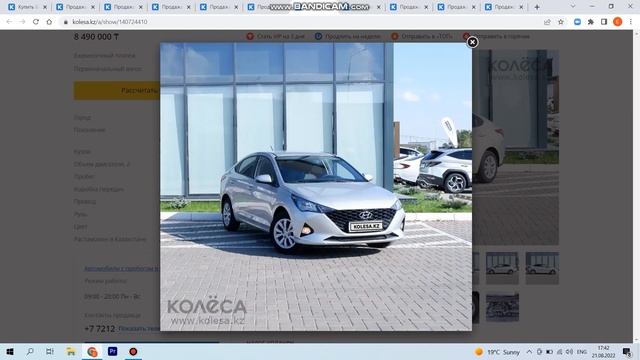Image resolution: width=640 pixels, height=360 pixels.
Task: Bookmark this page with the star
Action: [x=561, y=22]
